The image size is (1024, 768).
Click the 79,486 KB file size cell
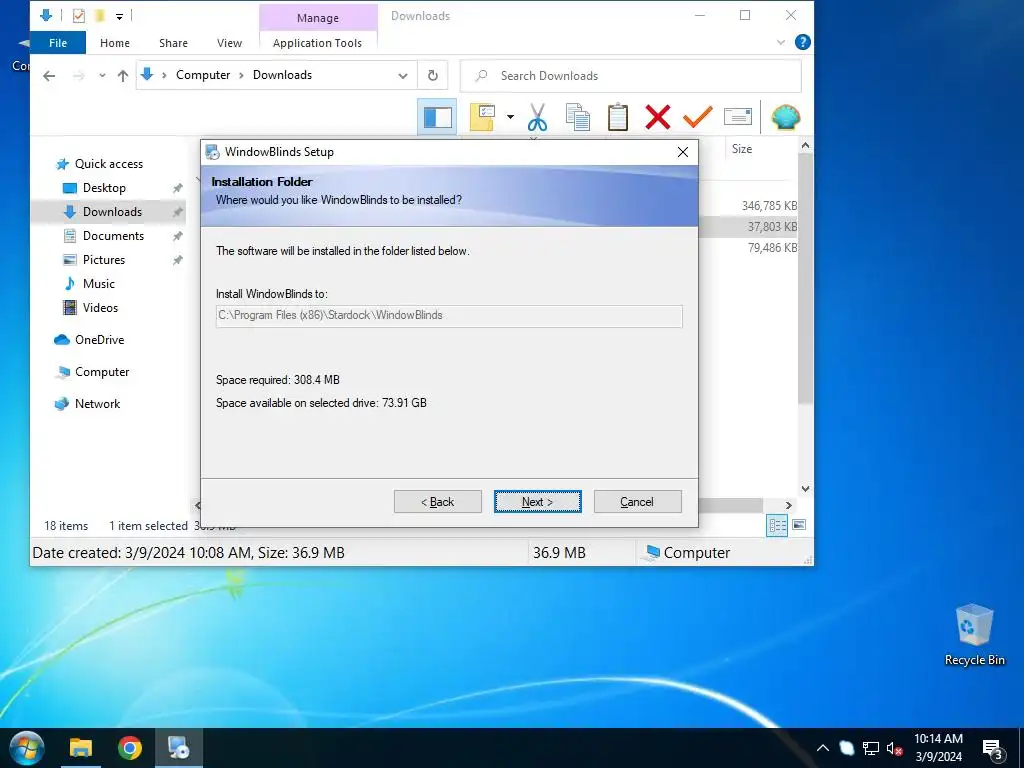click(772, 248)
